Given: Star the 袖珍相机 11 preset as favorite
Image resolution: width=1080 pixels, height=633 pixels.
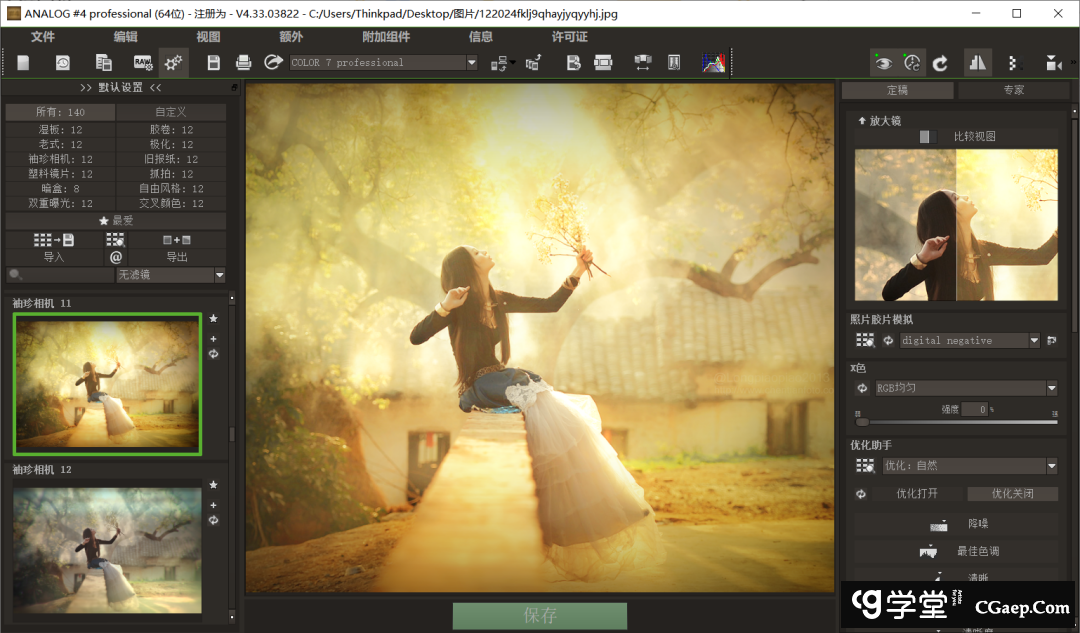Looking at the screenshot, I should pyautogui.click(x=213, y=319).
